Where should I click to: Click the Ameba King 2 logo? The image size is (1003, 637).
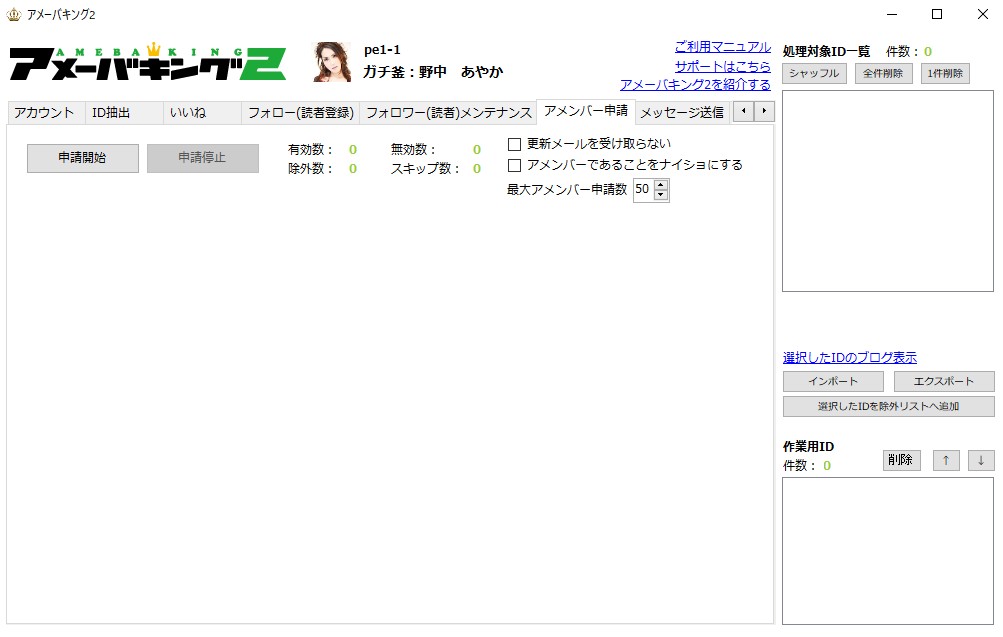pyautogui.click(x=148, y=62)
